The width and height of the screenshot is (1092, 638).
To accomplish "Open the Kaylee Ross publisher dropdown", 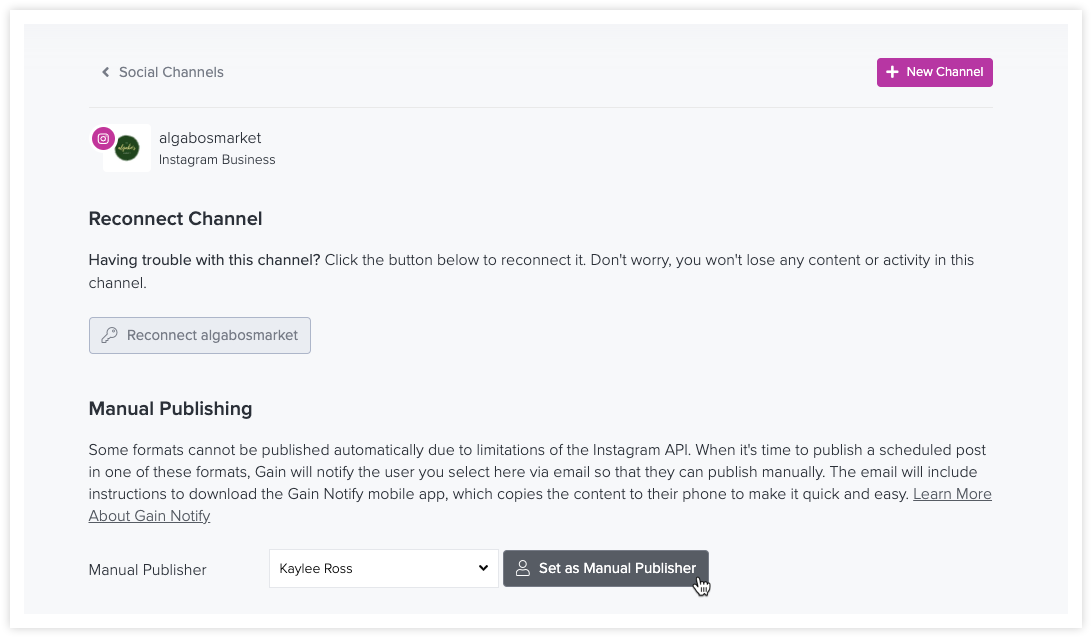I will click(x=384, y=568).
